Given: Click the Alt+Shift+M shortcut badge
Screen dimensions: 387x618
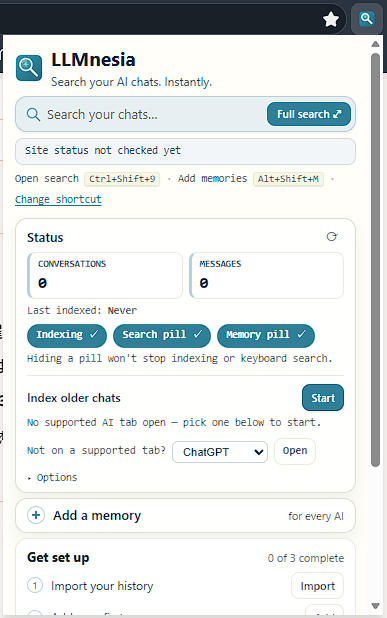Looking at the screenshot, I should pos(288,179).
